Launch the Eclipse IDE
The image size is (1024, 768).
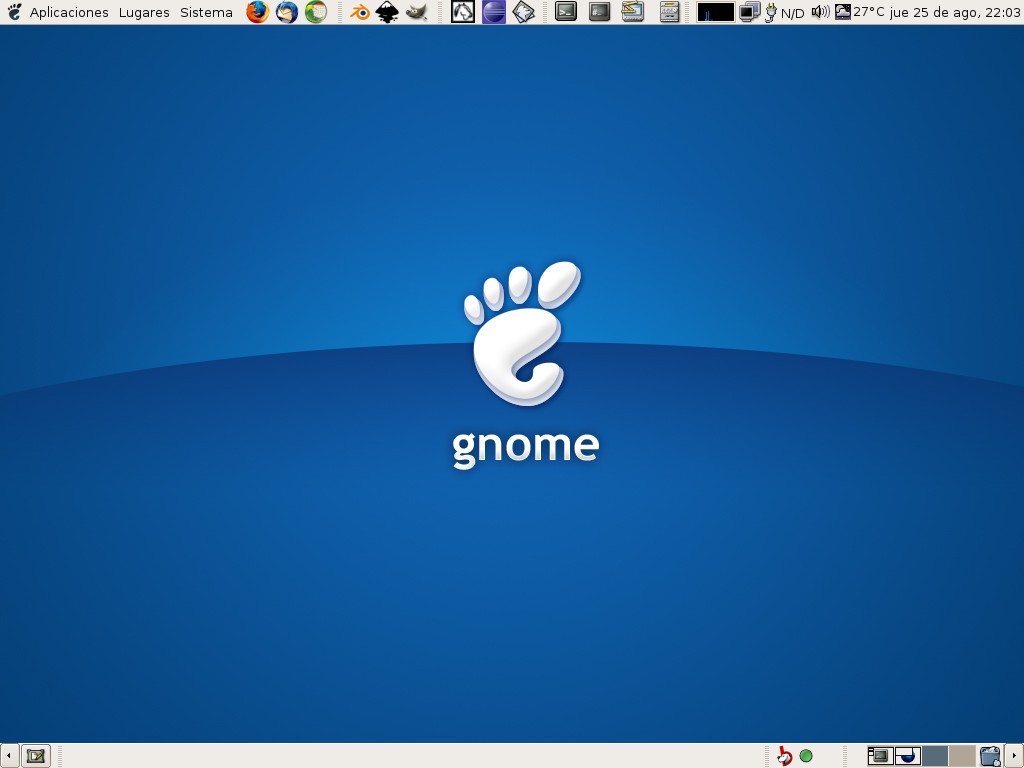(494, 12)
